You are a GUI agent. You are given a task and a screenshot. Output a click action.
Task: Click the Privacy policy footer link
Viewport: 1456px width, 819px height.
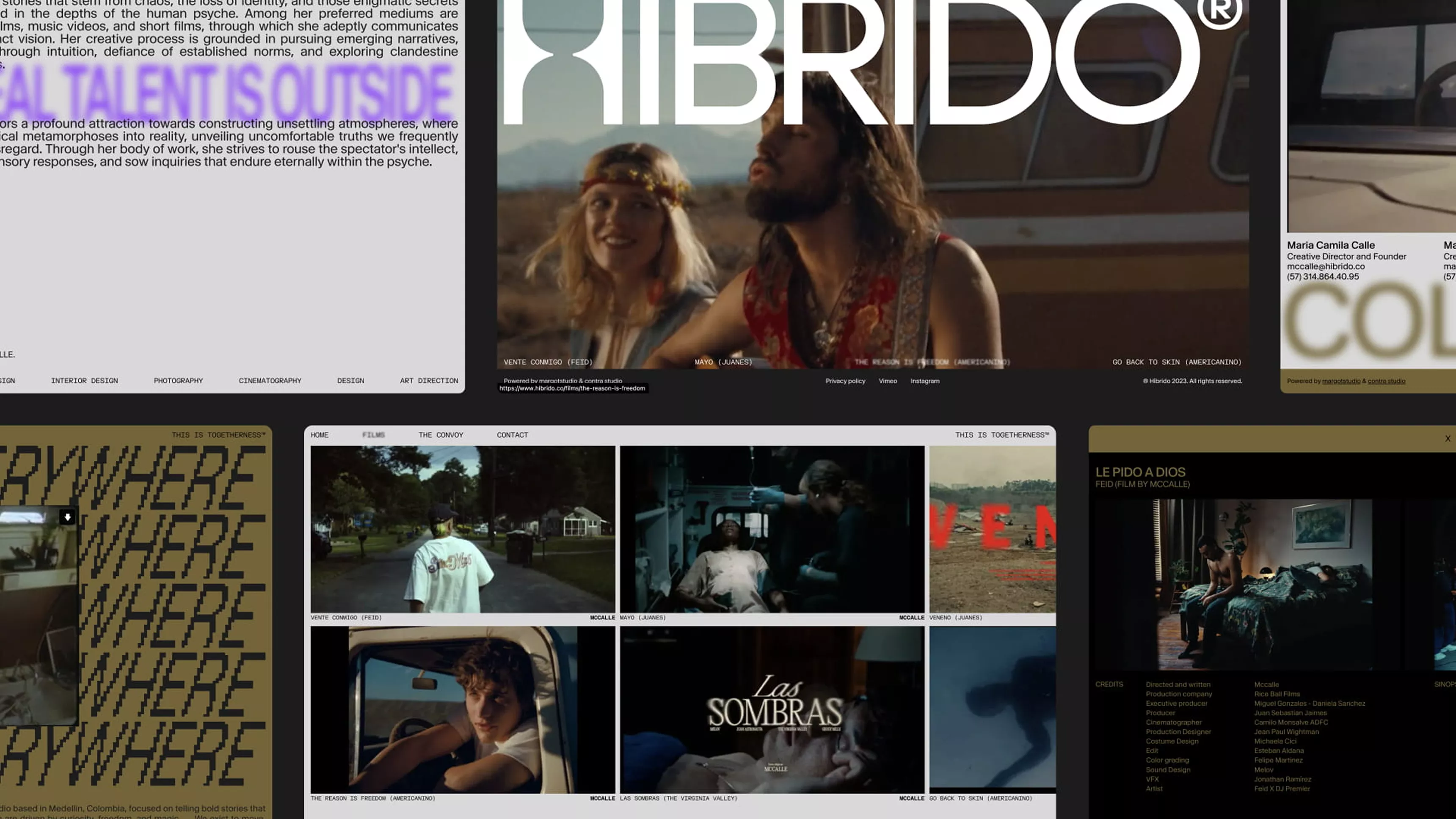pyautogui.click(x=845, y=381)
